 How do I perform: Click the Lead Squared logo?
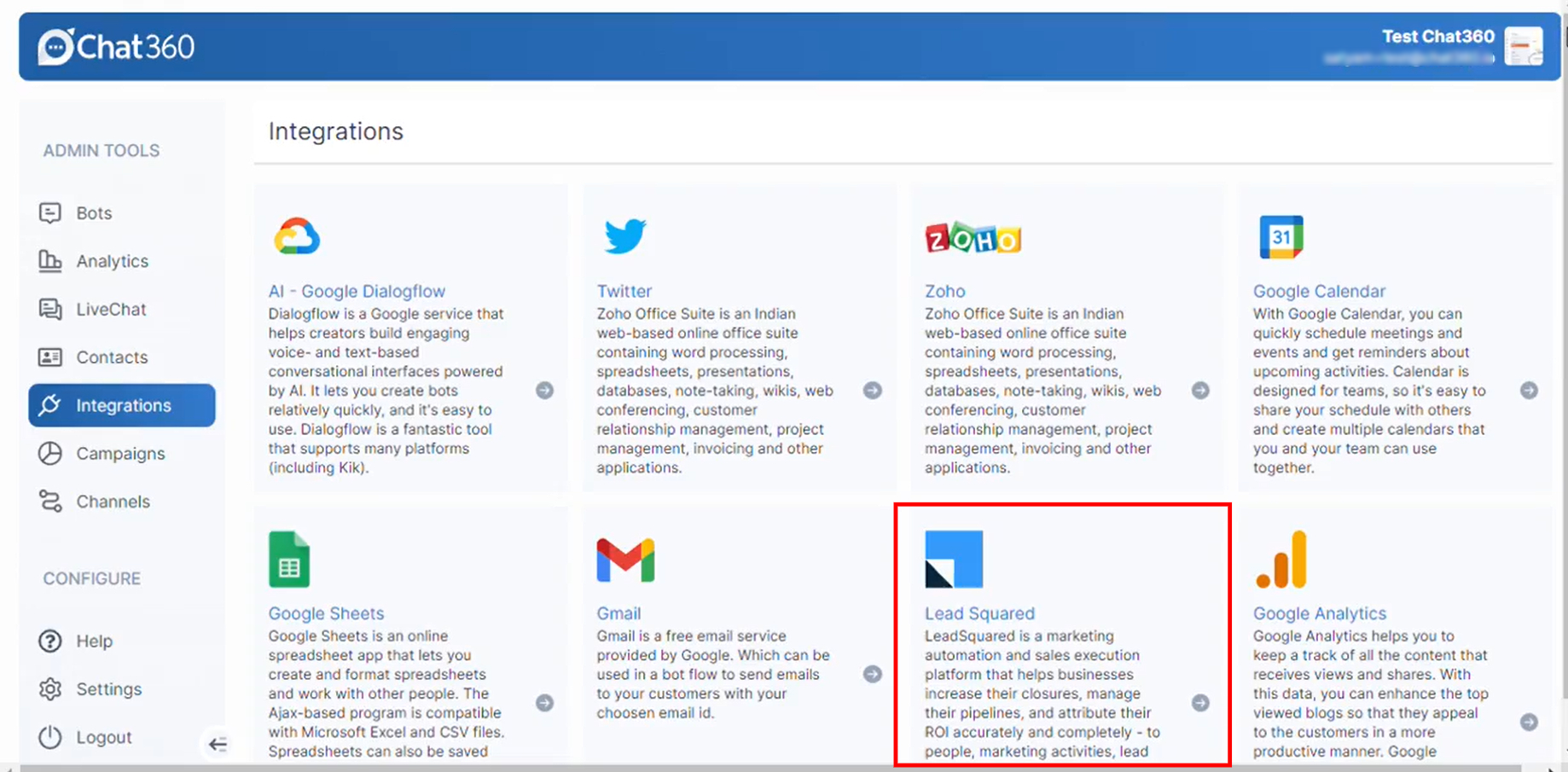(x=954, y=559)
